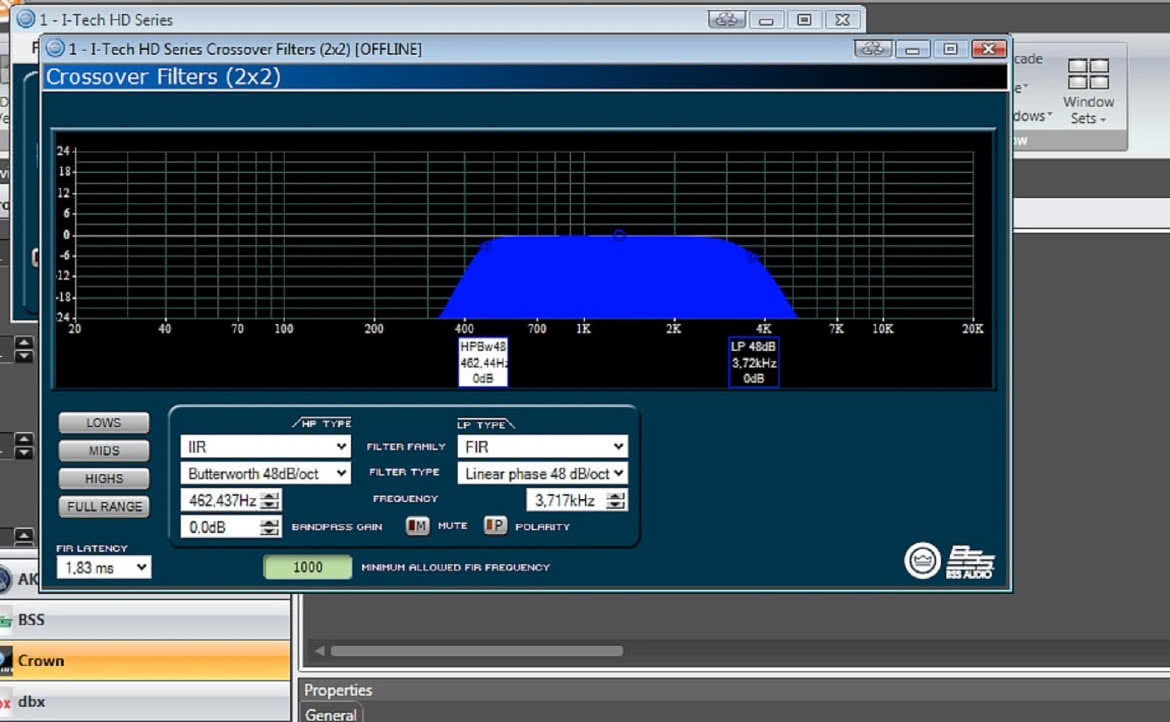Viewport: 1170px width, 722px height.
Task: Select the BSS category in the left panel
Action: pyautogui.click(x=146, y=620)
